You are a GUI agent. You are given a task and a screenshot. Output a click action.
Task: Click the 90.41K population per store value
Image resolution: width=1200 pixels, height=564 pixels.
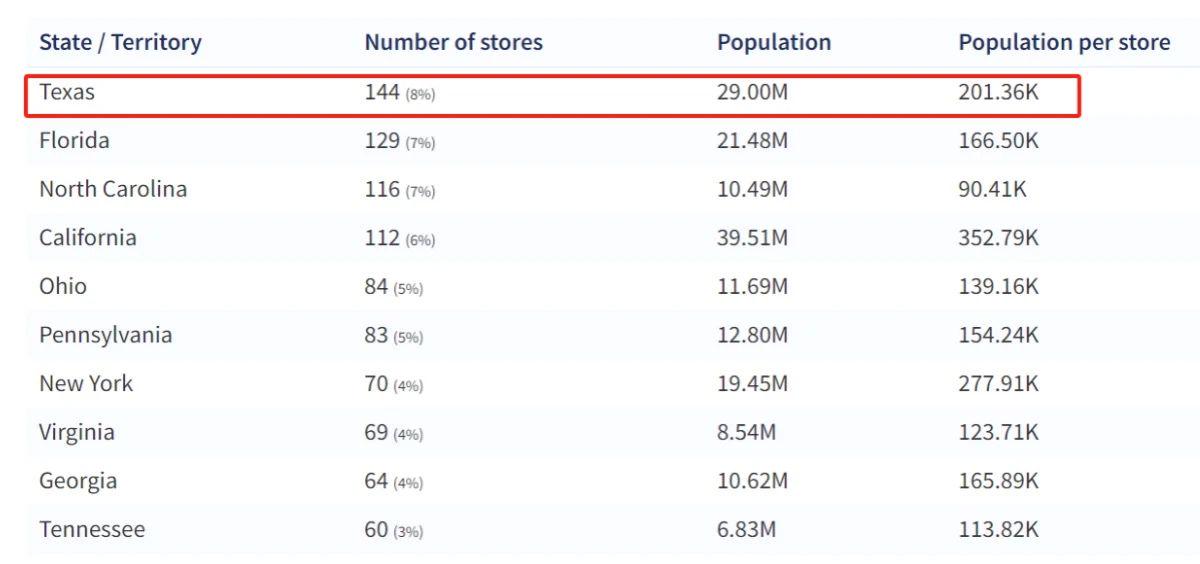tap(992, 189)
